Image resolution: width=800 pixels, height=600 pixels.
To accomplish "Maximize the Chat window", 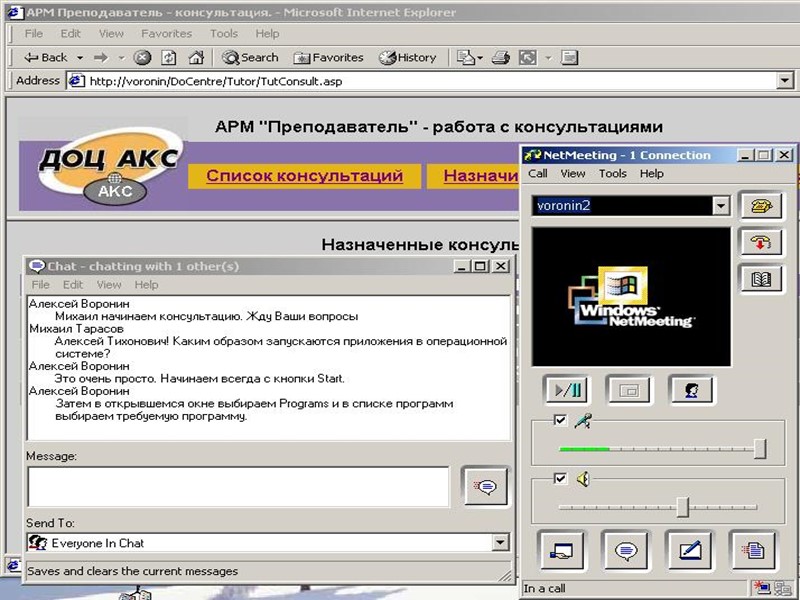I will click(x=480, y=266).
